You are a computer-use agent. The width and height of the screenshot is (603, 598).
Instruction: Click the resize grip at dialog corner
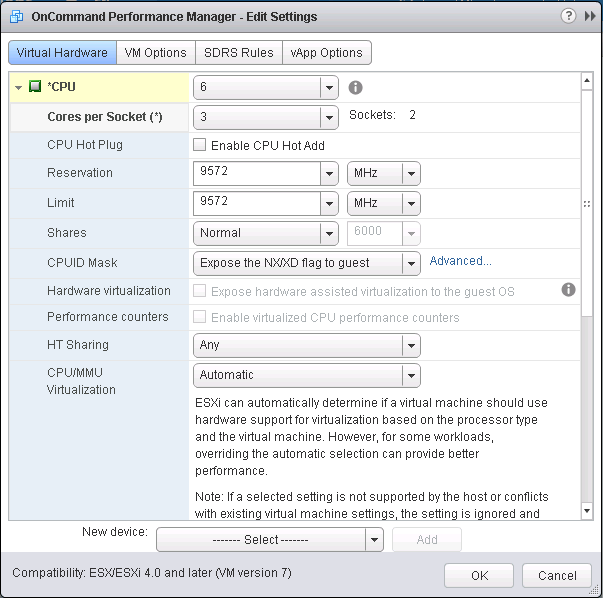(x=596, y=591)
